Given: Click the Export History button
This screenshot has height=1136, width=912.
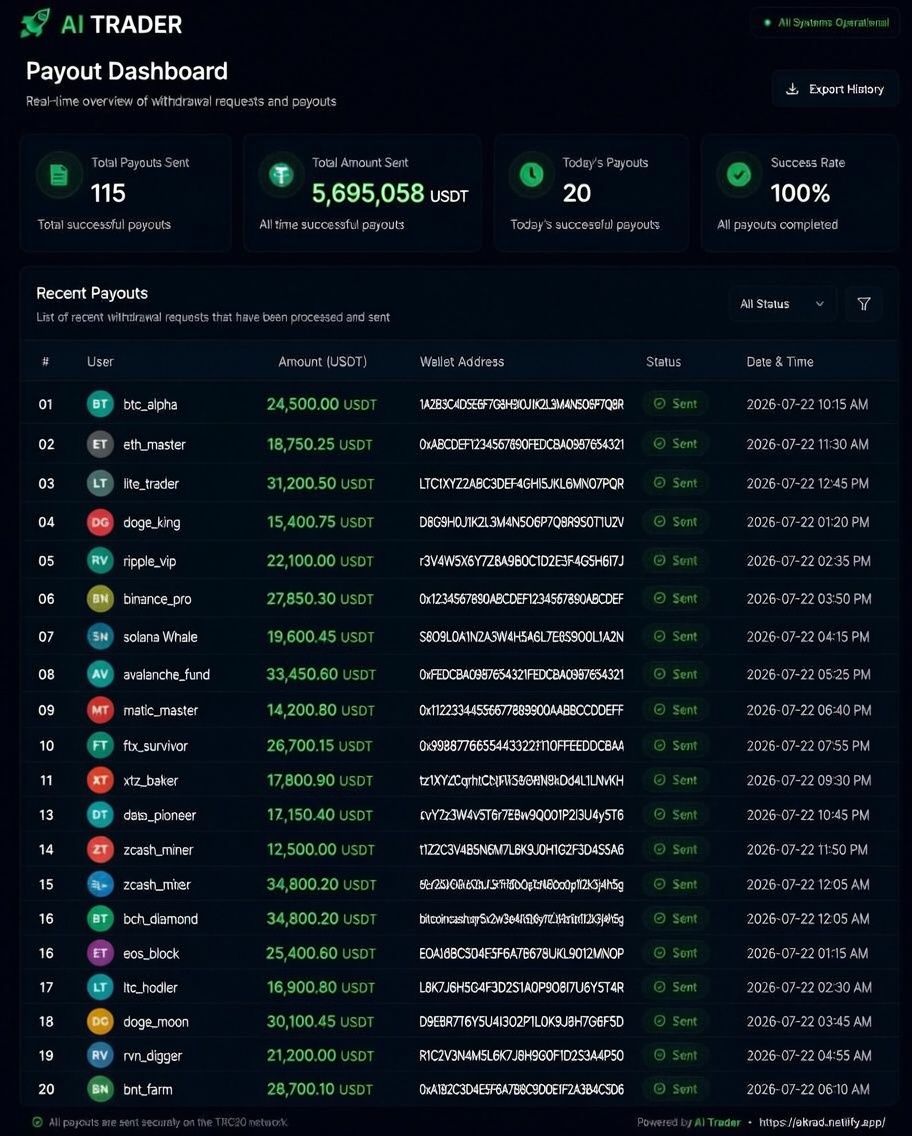Looking at the screenshot, I should click(x=834, y=89).
